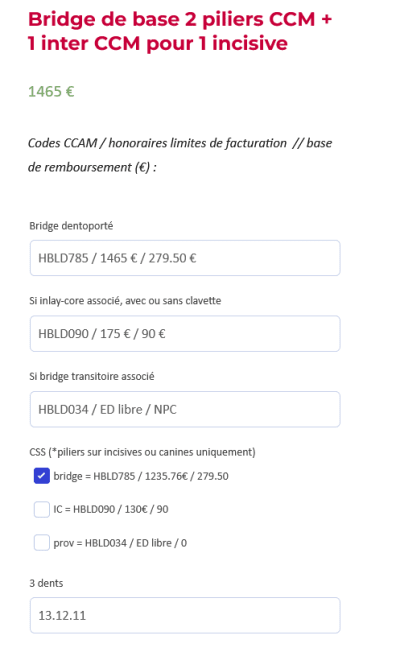This screenshot has width=400, height=656.
Task: Click the Bridge dentoporté input field
Action: pyautogui.click(x=185, y=258)
